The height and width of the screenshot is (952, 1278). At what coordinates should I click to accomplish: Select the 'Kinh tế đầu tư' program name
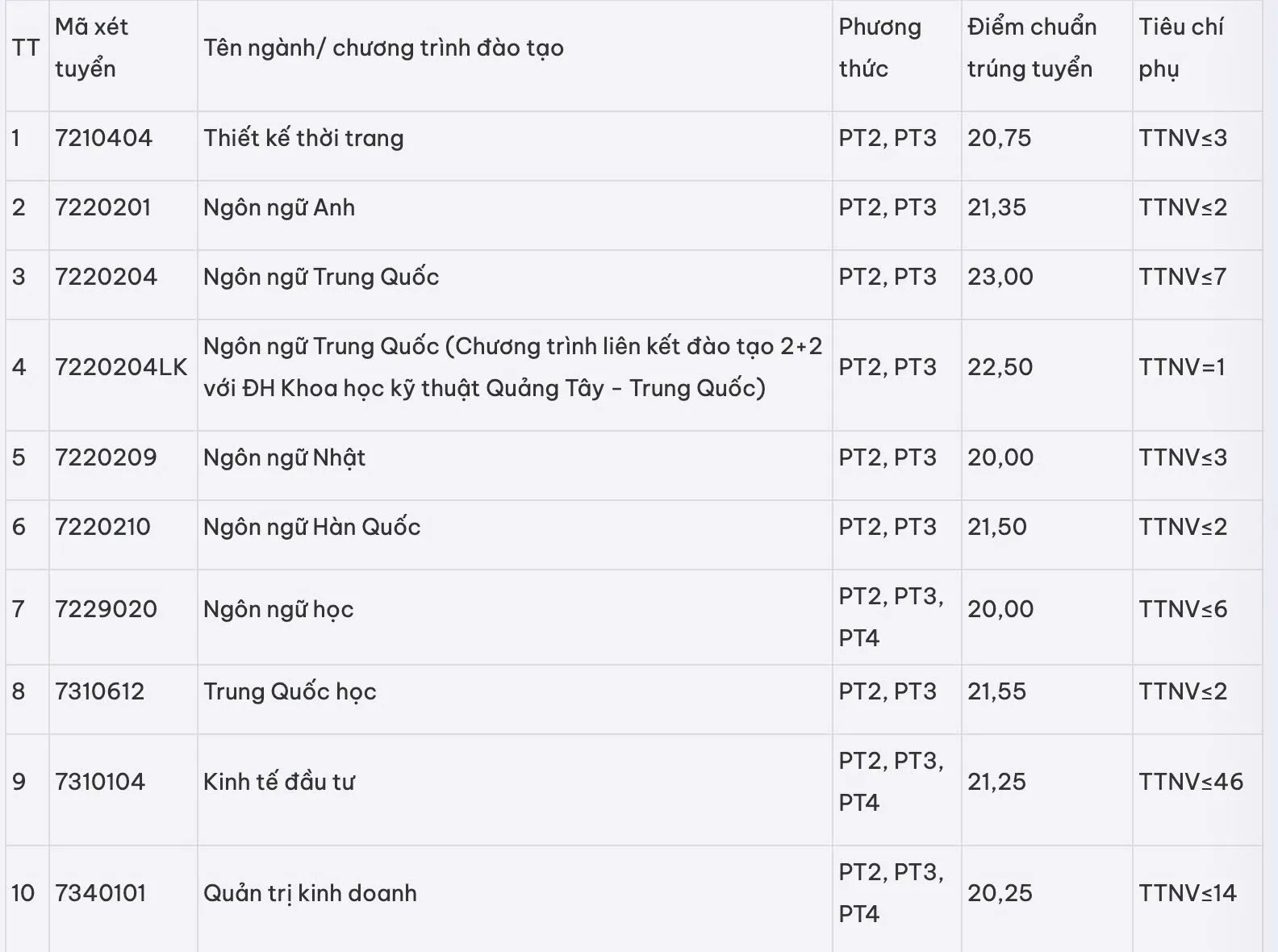click(278, 782)
